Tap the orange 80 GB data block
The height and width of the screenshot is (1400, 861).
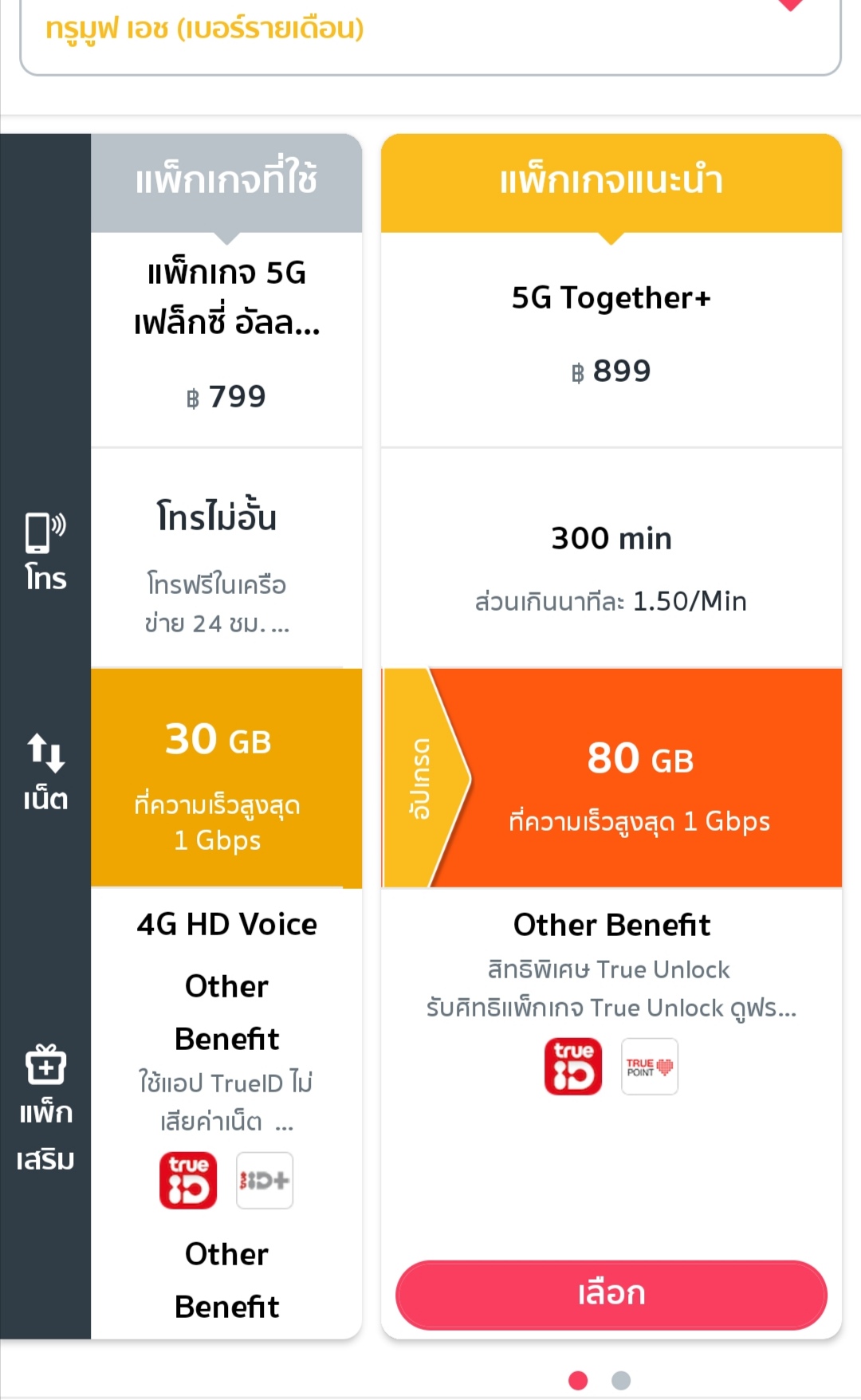pyautogui.click(x=640, y=777)
